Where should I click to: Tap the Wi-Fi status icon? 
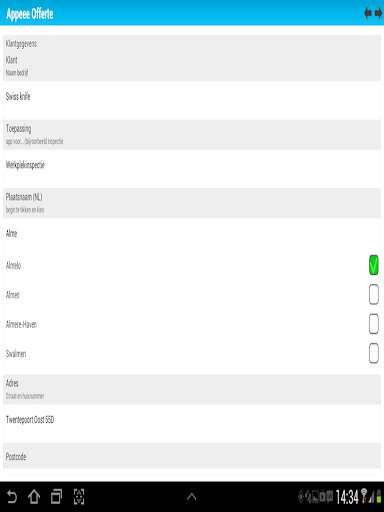(364, 496)
